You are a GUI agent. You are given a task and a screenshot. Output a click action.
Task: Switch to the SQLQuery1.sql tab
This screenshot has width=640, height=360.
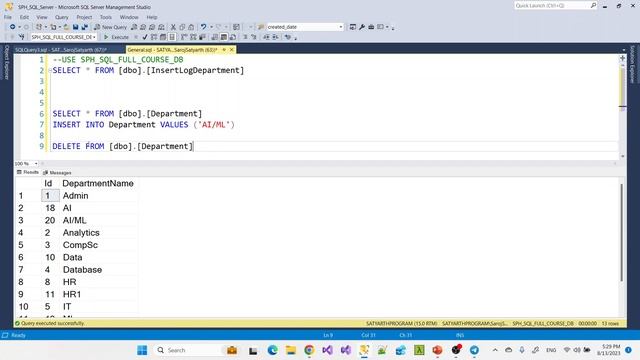[x=61, y=50]
